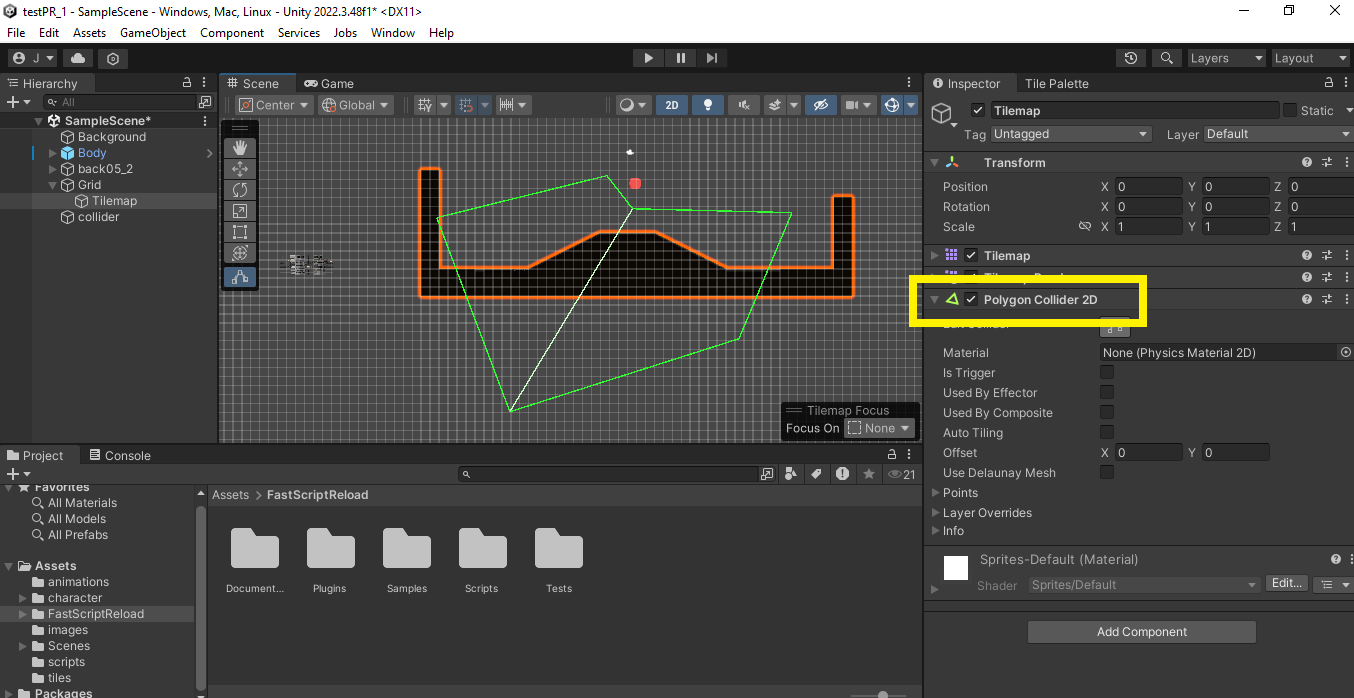The width and height of the screenshot is (1354, 698).
Task: Activate the Rotate tool
Action: (239, 189)
